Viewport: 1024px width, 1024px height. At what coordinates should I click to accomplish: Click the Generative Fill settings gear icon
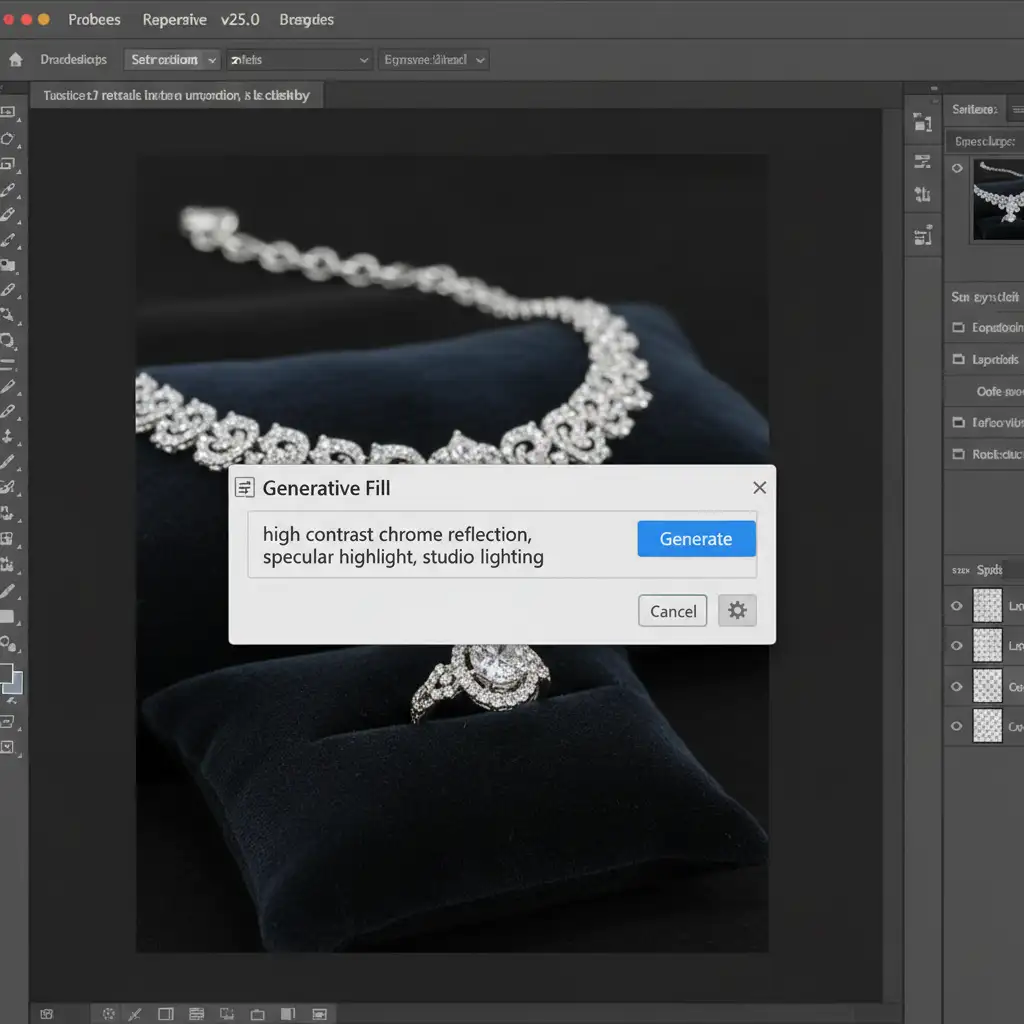(737, 611)
